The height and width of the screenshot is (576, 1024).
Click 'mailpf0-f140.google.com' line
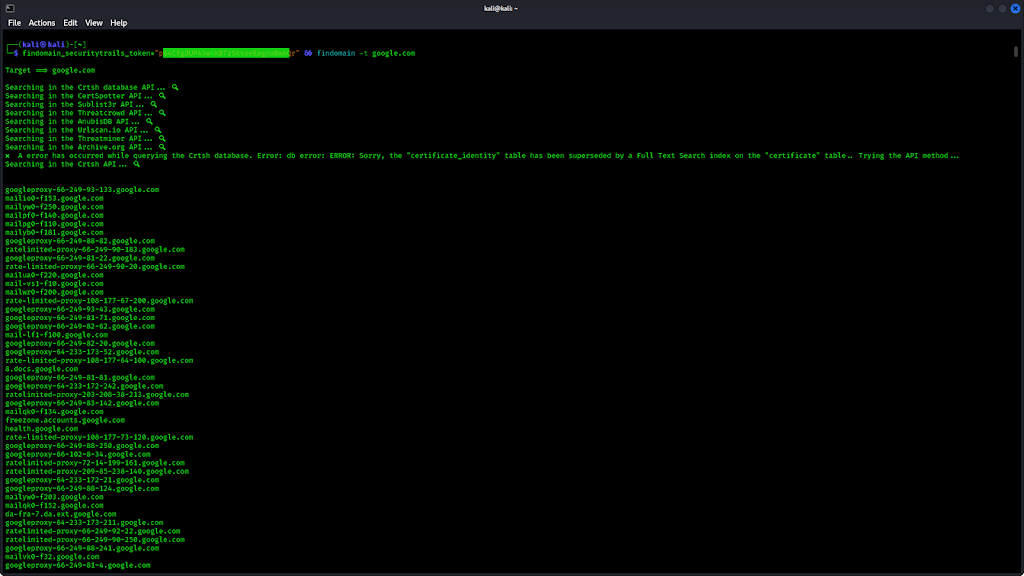pos(54,215)
